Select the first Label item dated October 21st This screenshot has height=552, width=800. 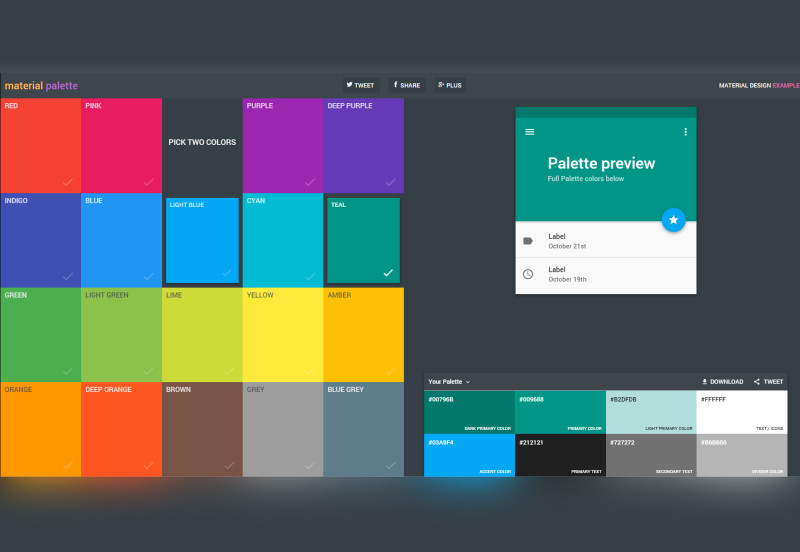pos(605,241)
